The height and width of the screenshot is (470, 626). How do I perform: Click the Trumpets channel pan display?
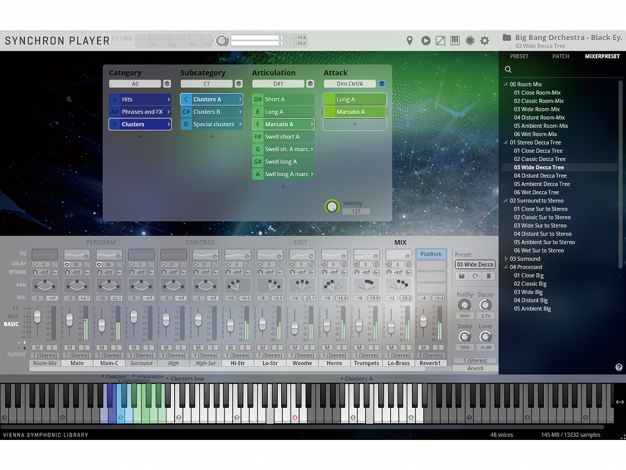point(366,285)
